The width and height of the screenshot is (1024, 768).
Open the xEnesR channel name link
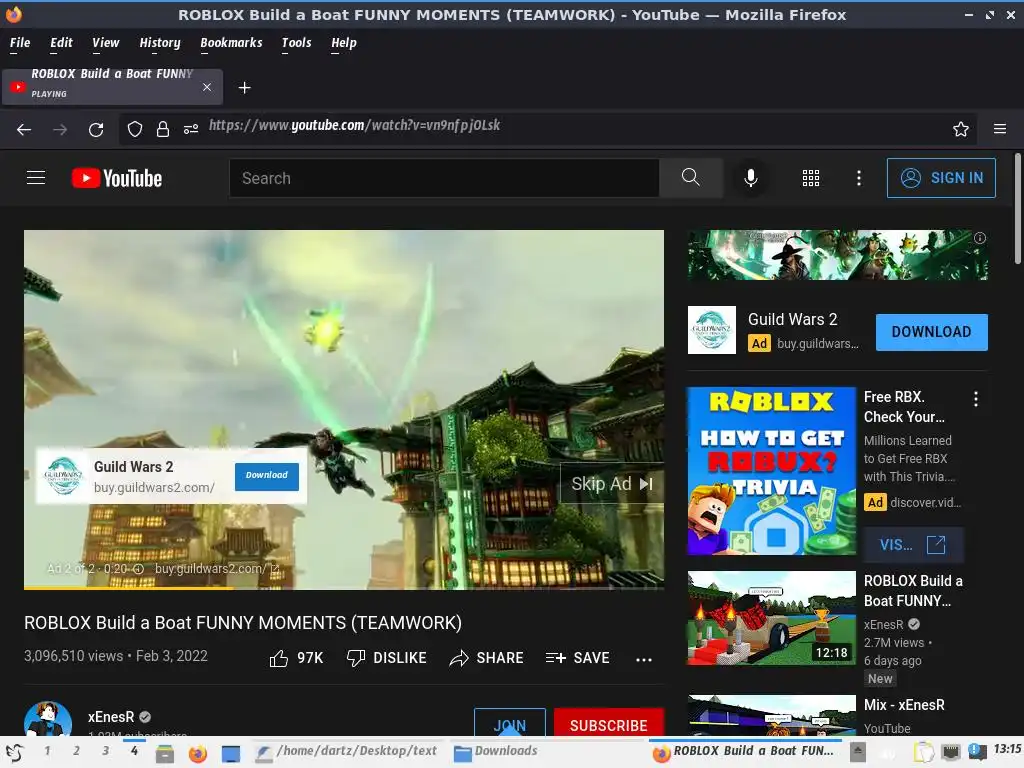tap(111, 717)
